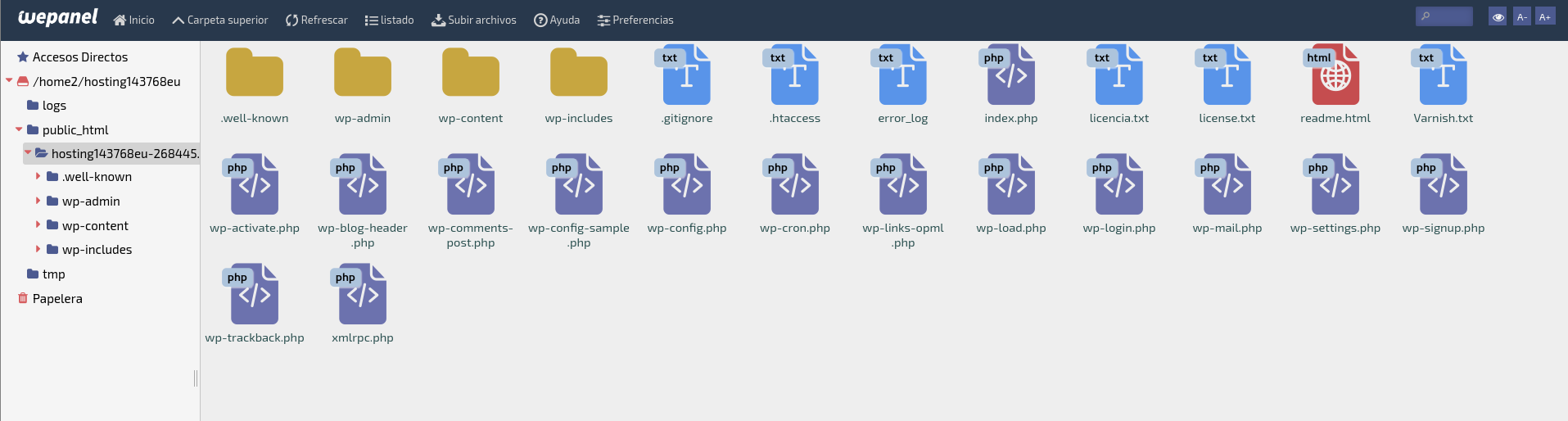Select the wp-activate.php file icon
Viewport: 1568px width, 421px height.
tap(250, 184)
